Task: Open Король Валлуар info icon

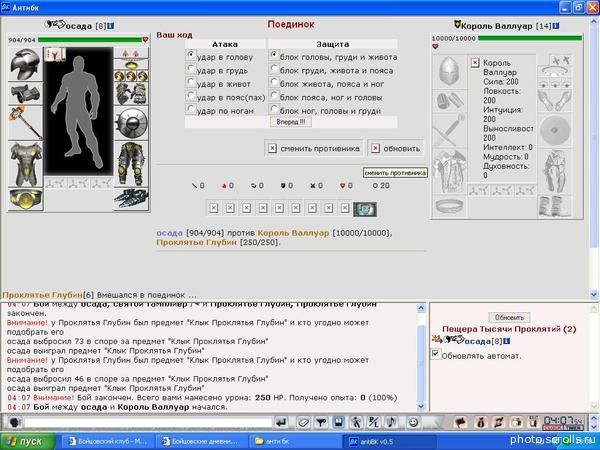Action: 556,26
